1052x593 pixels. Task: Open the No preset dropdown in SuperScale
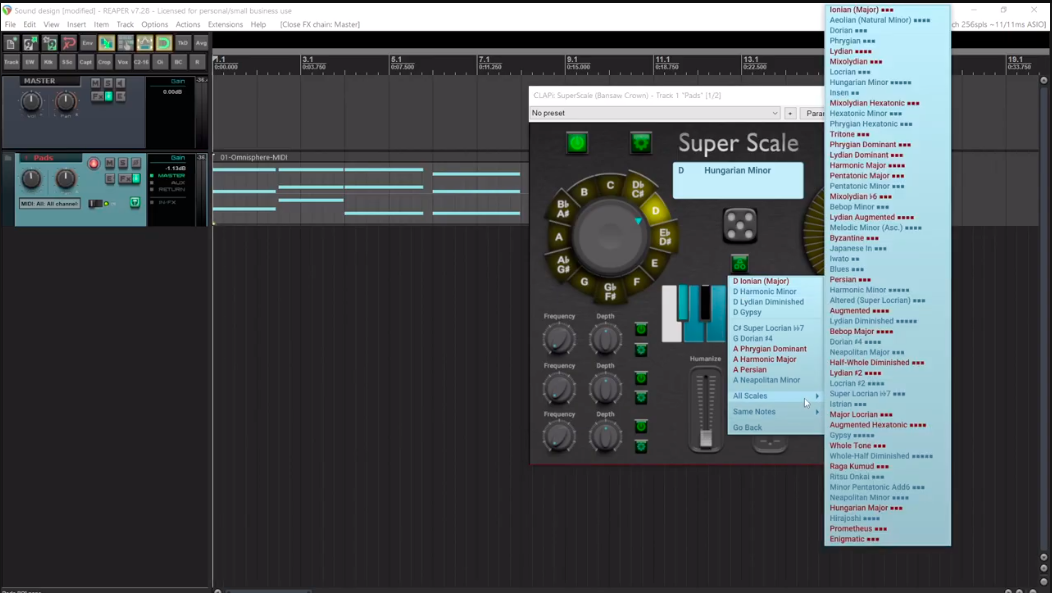pyautogui.click(x=655, y=113)
